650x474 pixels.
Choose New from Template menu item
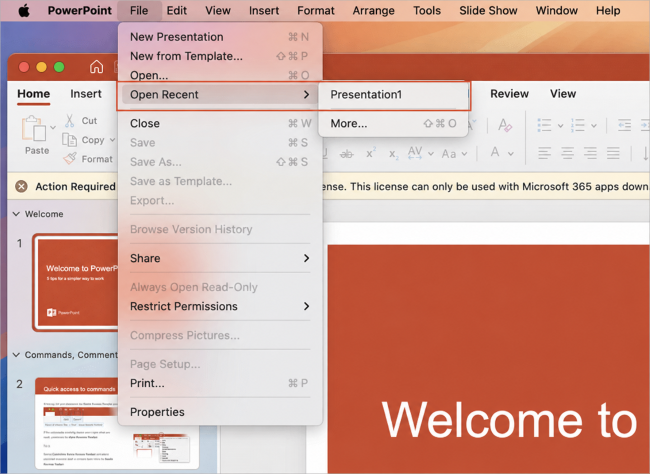click(220, 56)
